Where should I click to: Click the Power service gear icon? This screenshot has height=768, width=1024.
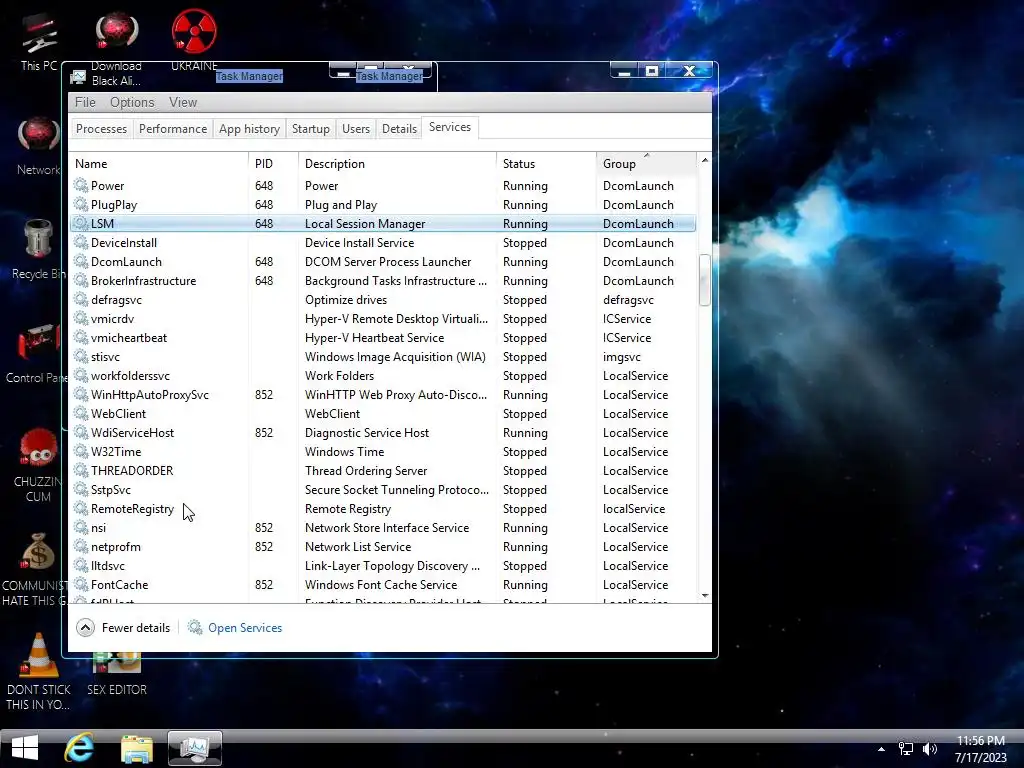[80, 185]
